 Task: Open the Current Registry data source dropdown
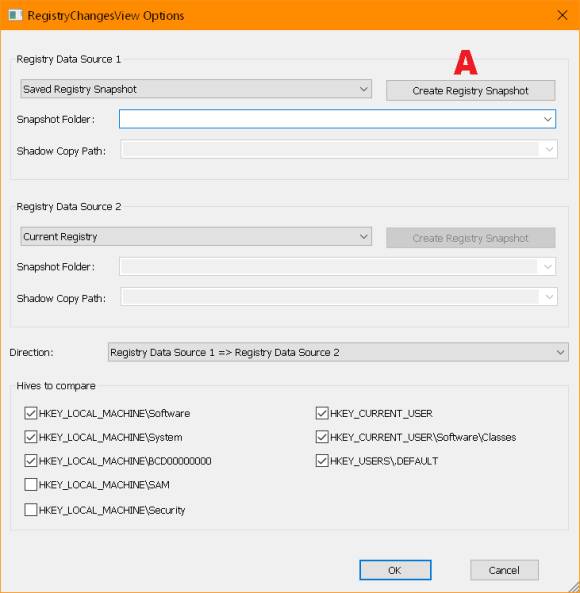click(196, 236)
